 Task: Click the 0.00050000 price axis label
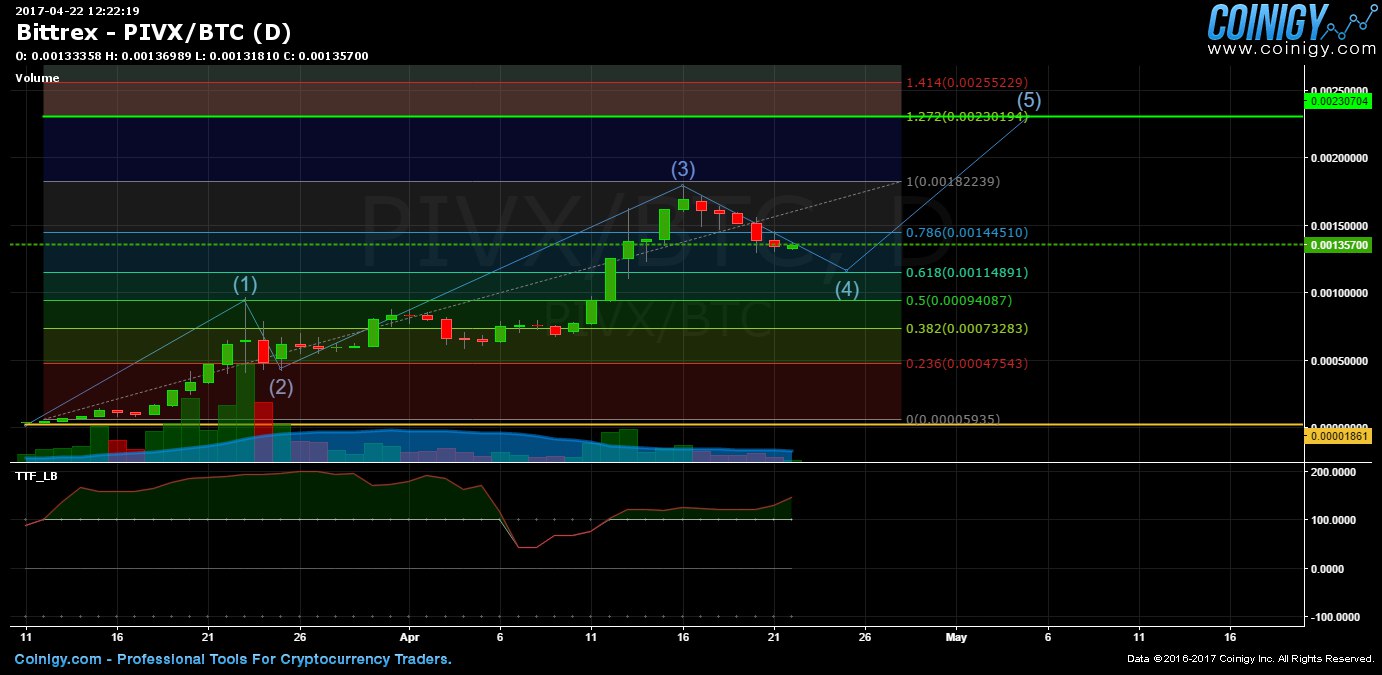(x=1340, y=361)
